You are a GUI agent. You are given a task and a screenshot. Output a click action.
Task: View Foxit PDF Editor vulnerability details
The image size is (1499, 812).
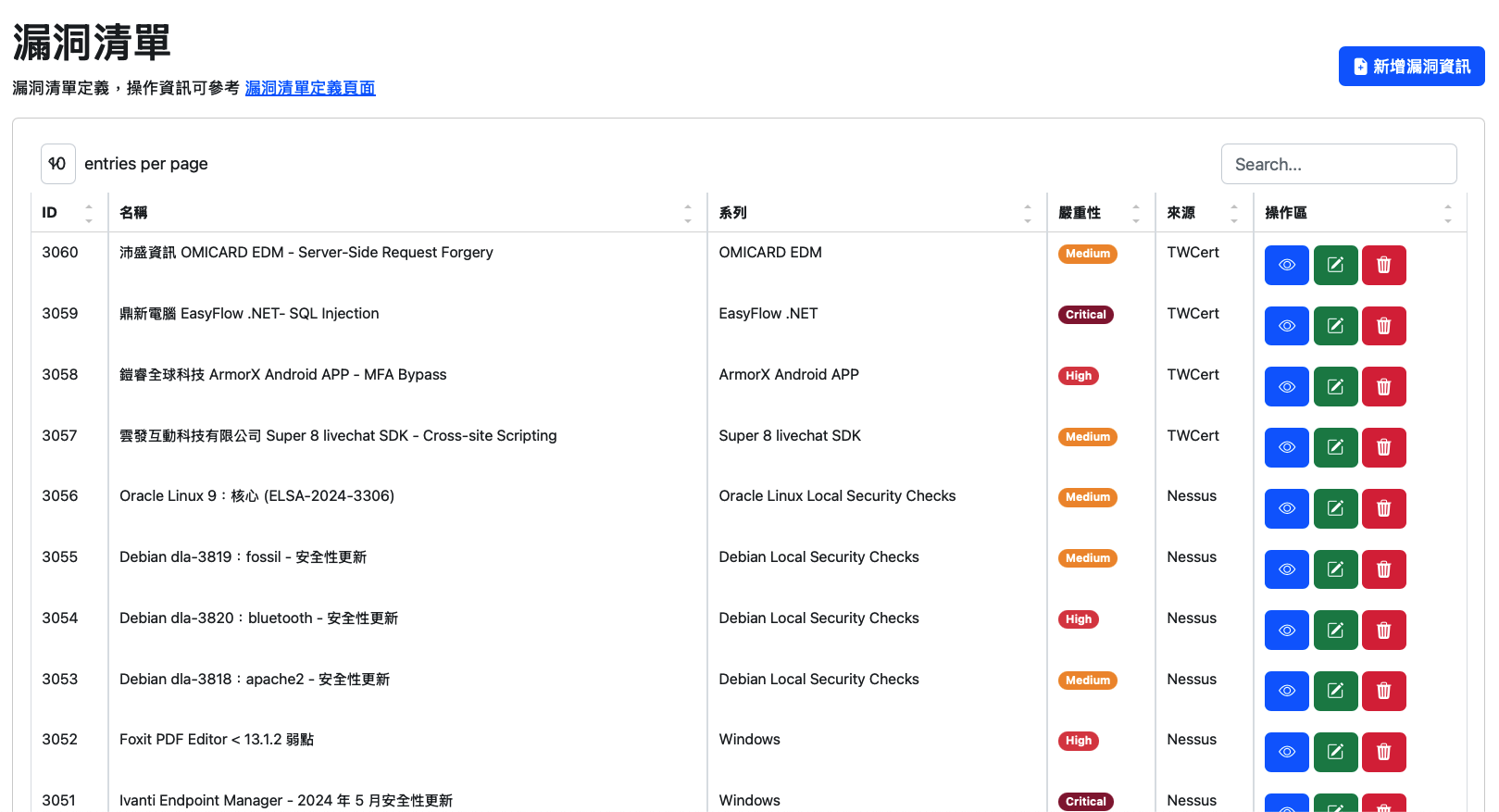1286,752
